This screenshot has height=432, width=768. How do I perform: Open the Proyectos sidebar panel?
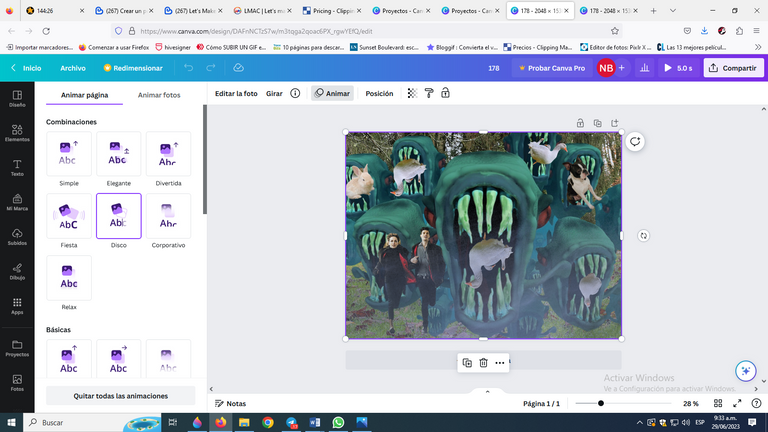coord(17,348)
